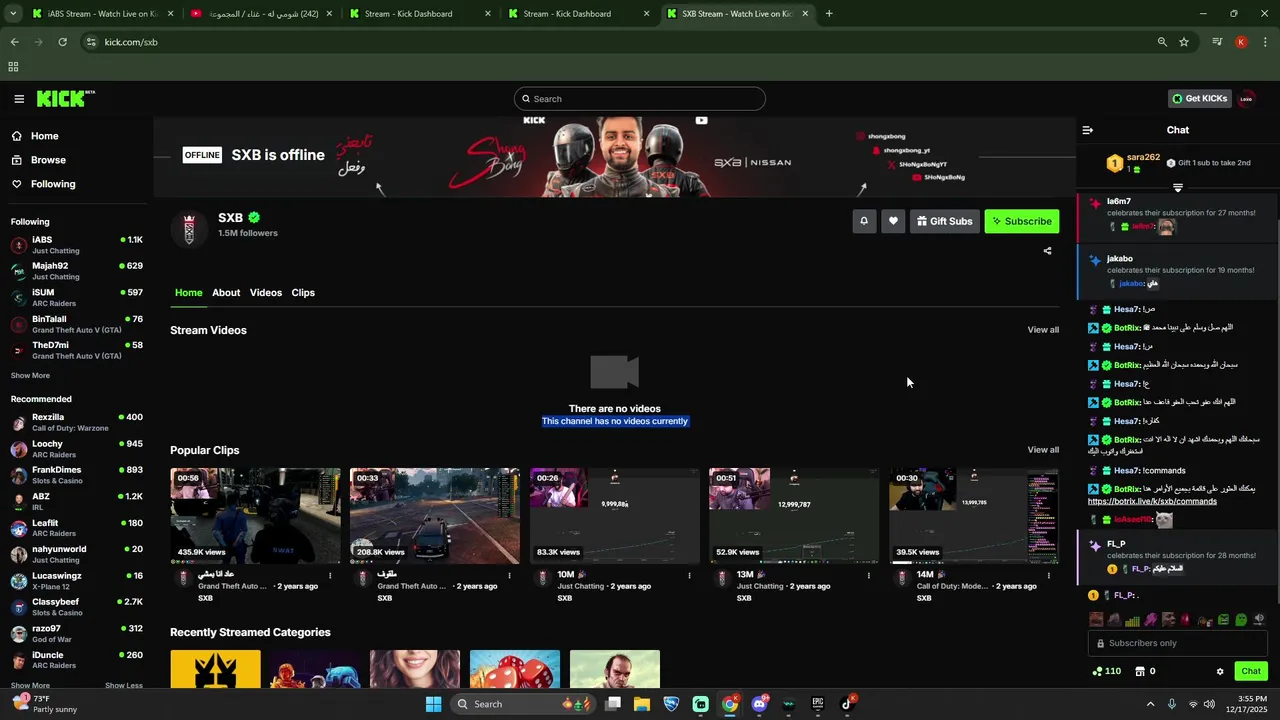Image resolution: width=1280 pixels, height=720 pixels.
Task: Reload the page in browser
Action: pyautogui.click(x=62, y=42)
